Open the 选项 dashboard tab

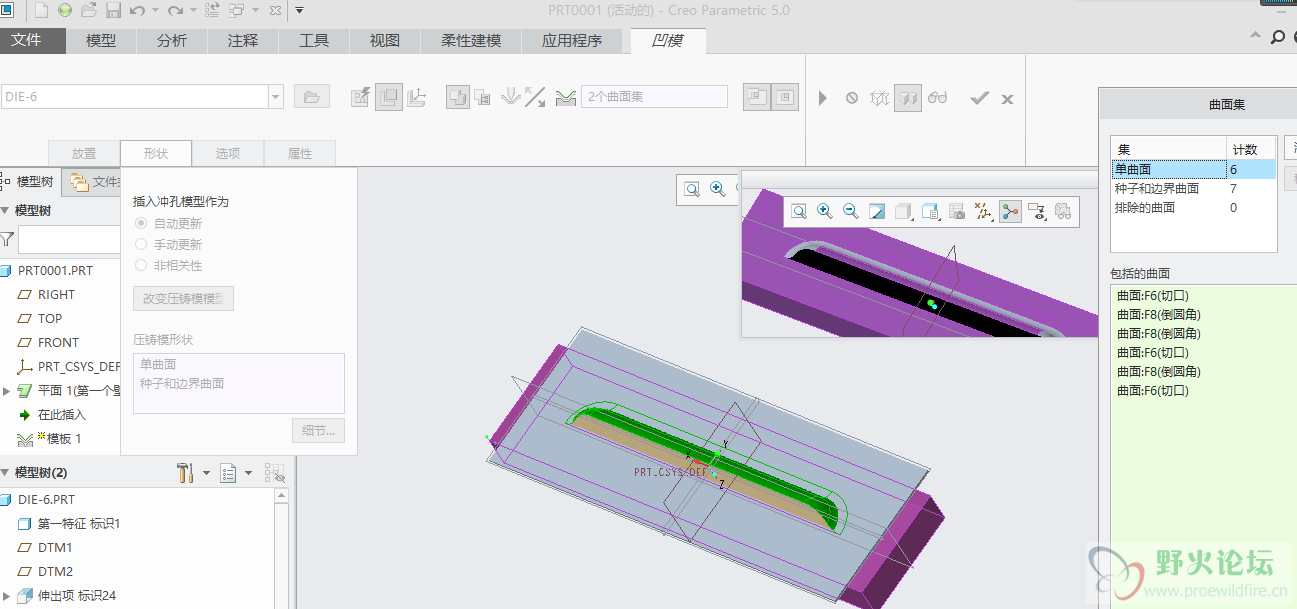pyautogui.click(x=228, y=153)
